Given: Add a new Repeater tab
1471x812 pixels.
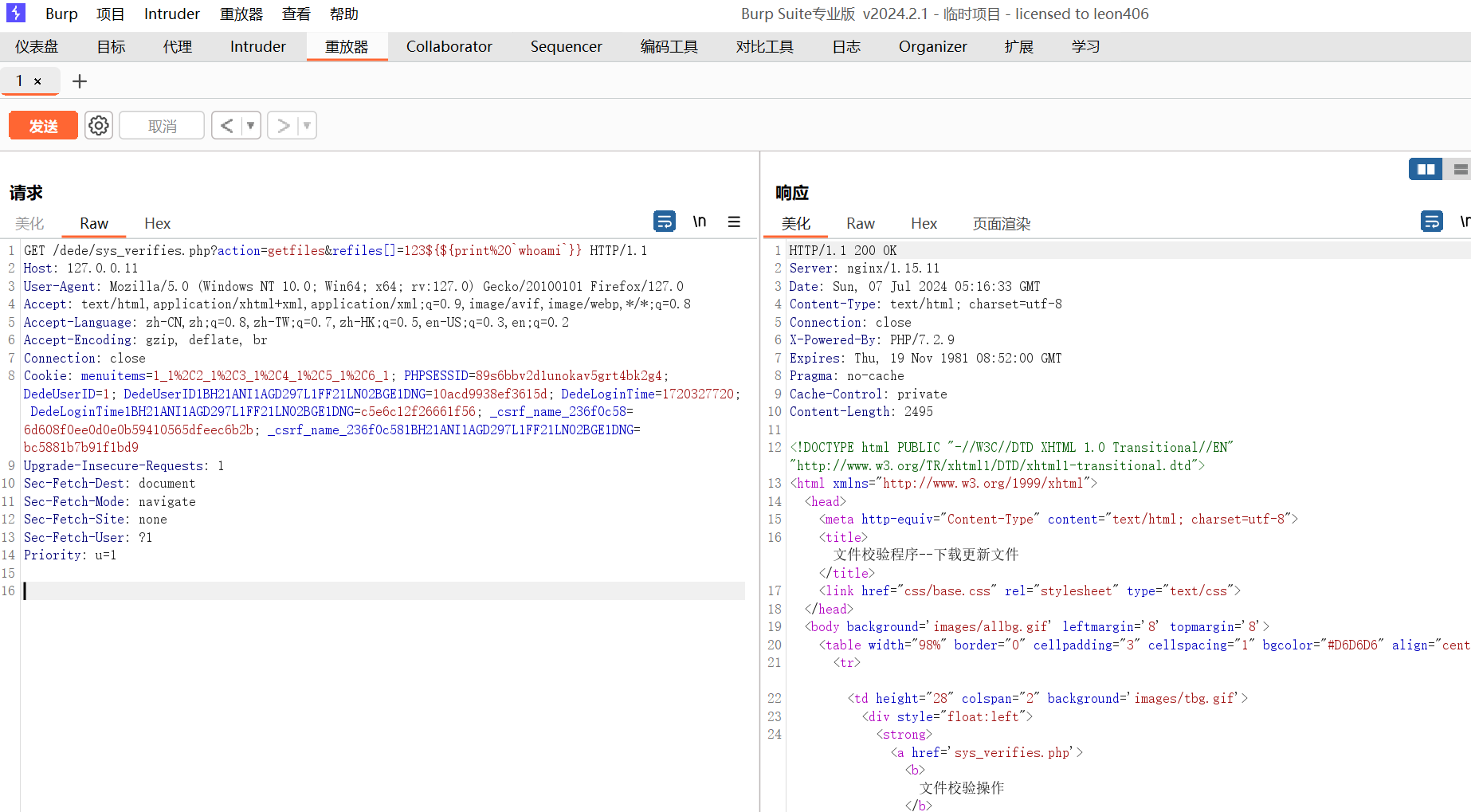Looking at the screenshot, I should (x=80, y=81).
